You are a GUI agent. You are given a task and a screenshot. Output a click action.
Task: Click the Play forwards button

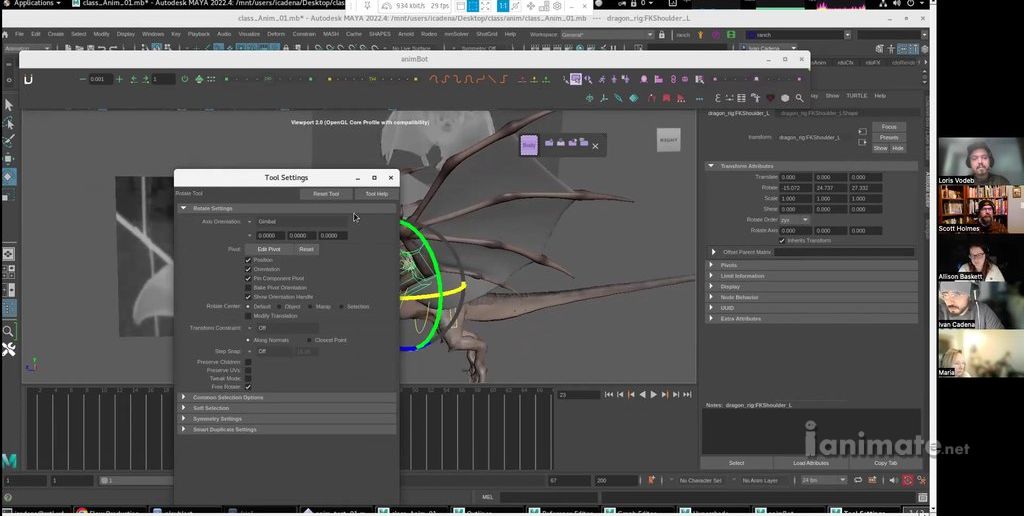point(654,395)
